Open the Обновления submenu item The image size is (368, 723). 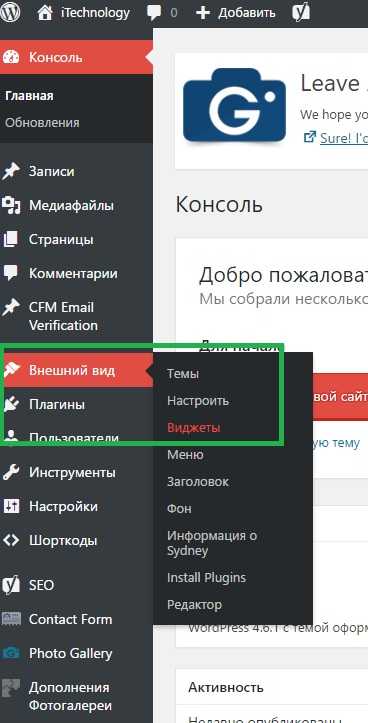[42, 123]
